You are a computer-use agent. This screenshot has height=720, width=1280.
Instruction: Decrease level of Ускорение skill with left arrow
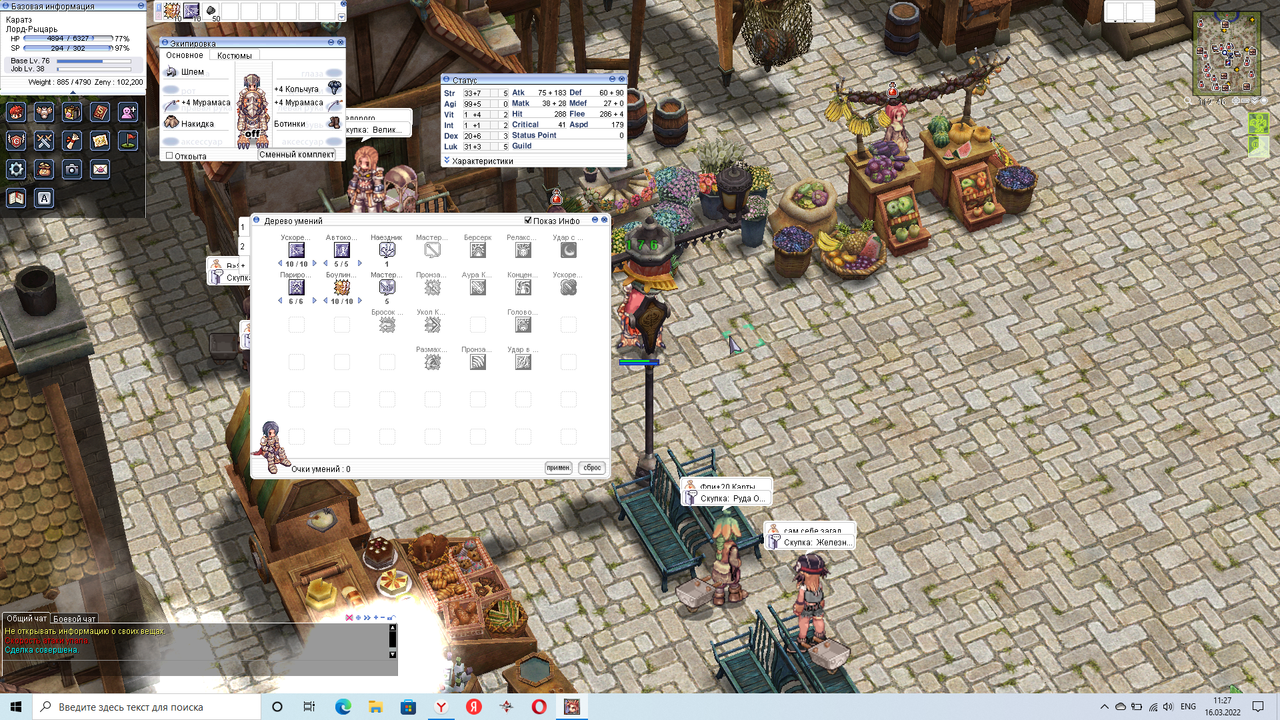point(279,264)
